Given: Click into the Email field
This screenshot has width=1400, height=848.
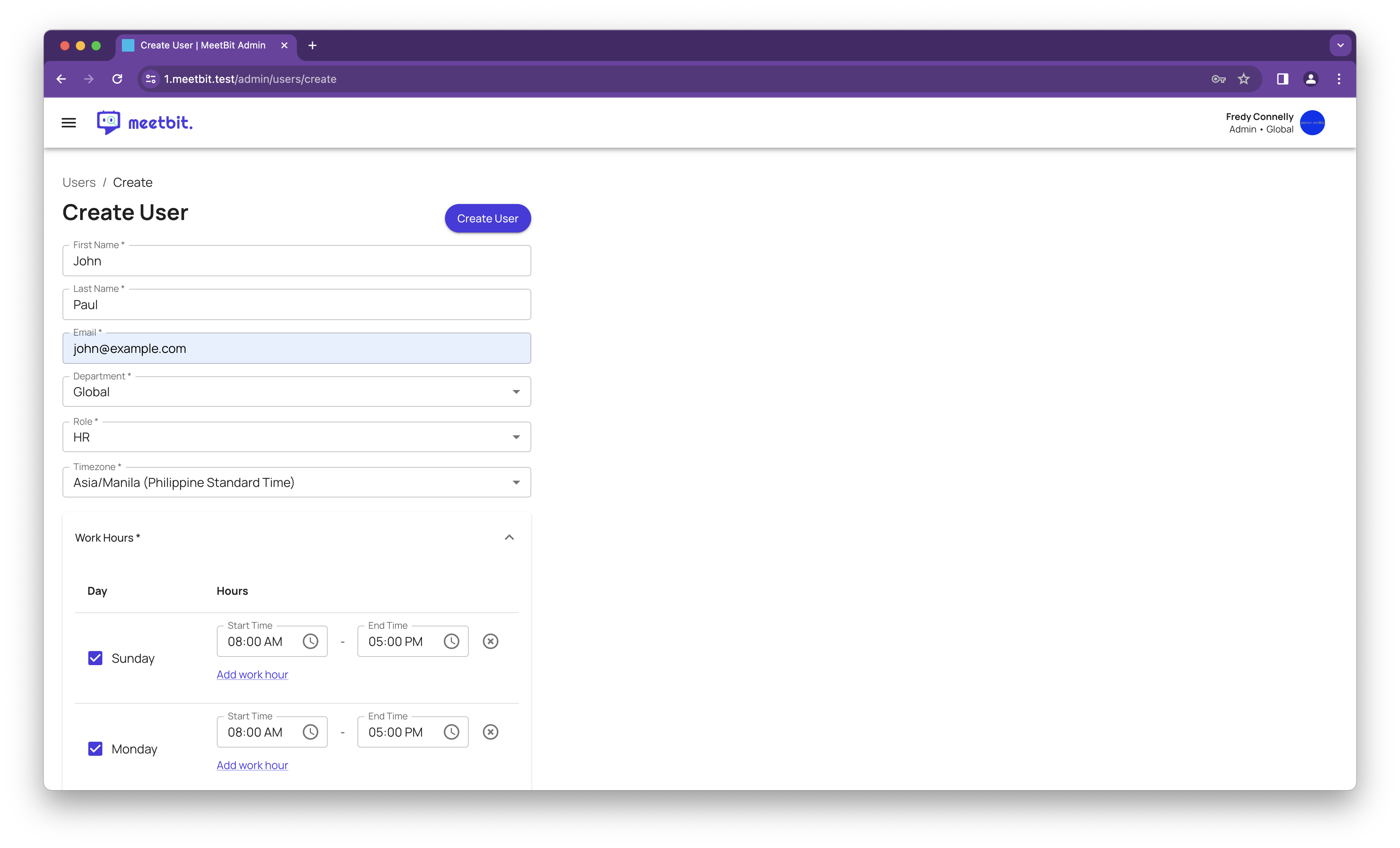Looking at the screenshot, I should pos(296,349).
